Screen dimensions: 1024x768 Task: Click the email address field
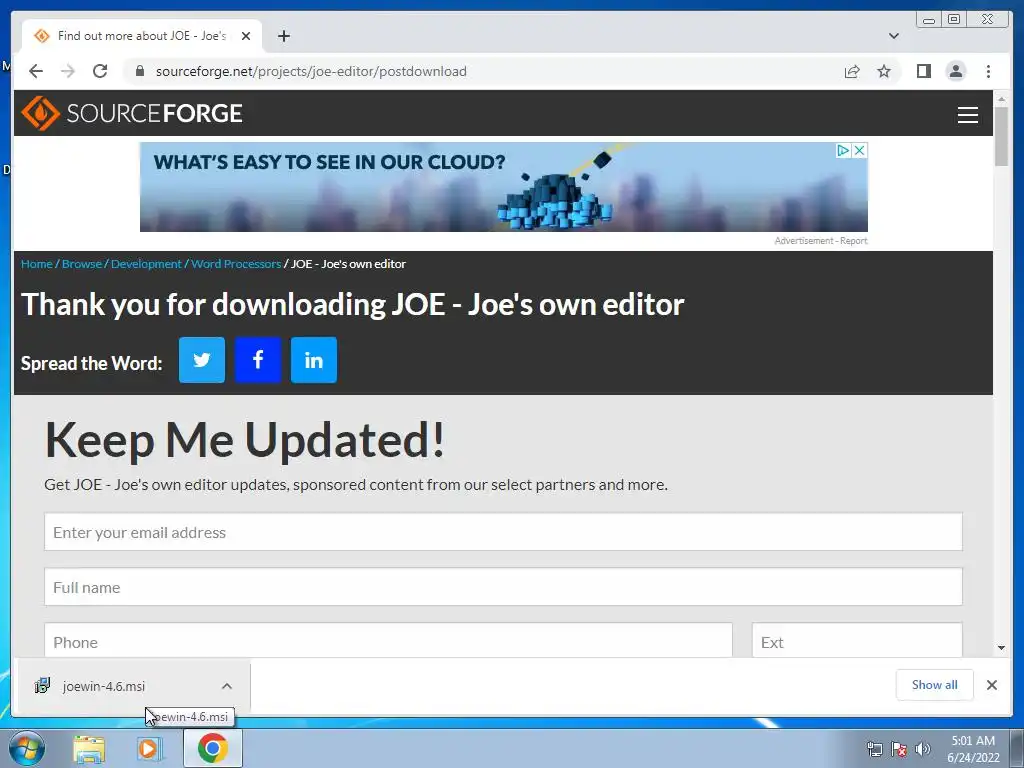[x=504, y=532]
